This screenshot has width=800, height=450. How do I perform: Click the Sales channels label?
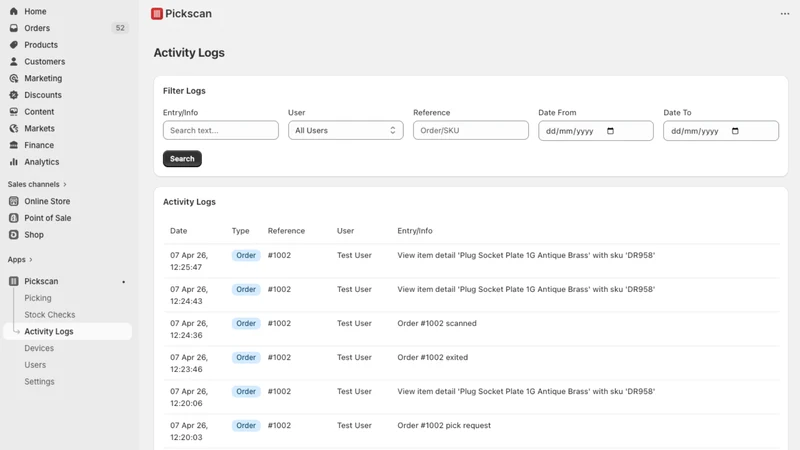tap(34, 184)
